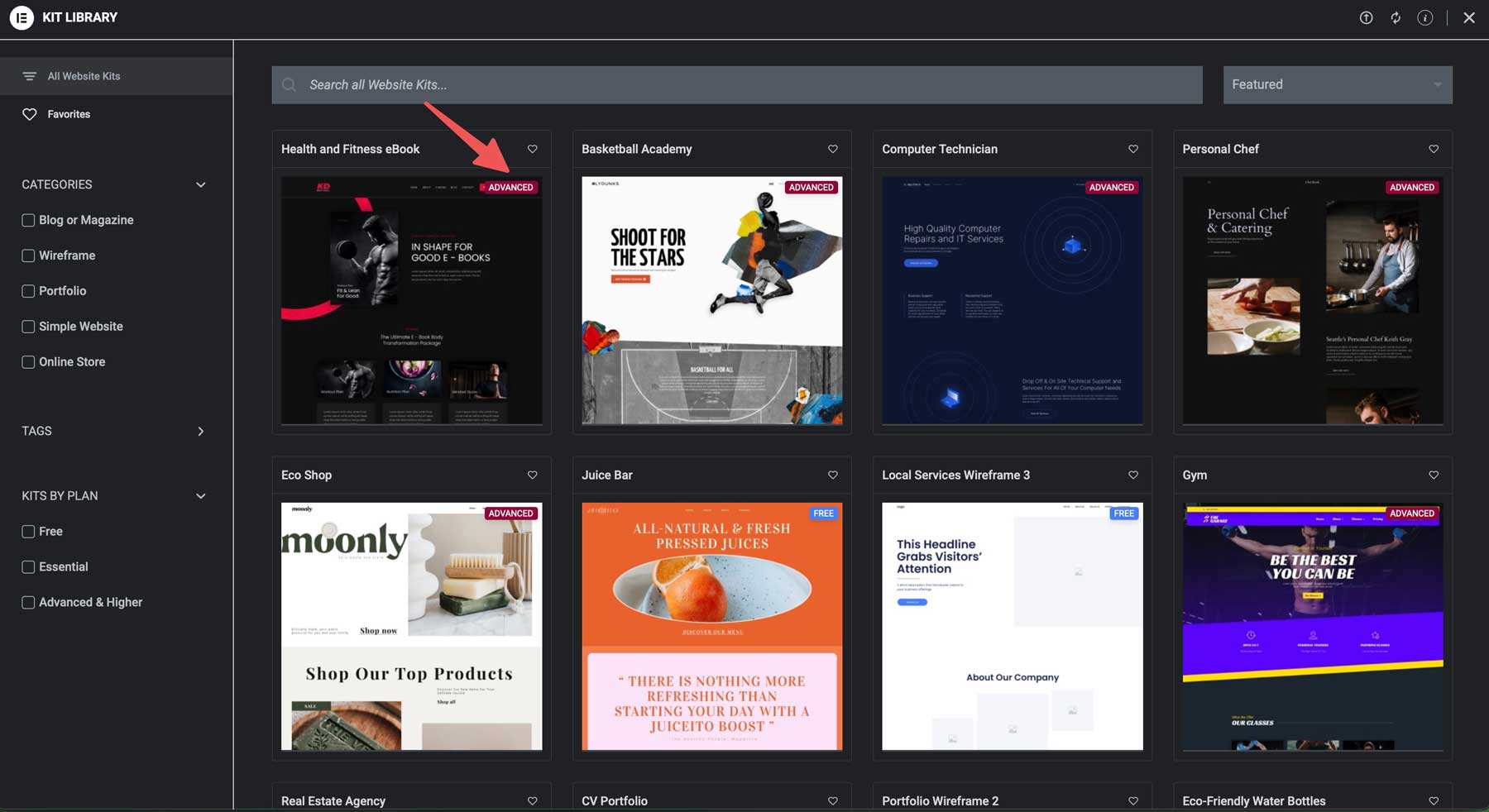Click the info icon in the top bar
1489x812 pixels.
click(1425, 17)
